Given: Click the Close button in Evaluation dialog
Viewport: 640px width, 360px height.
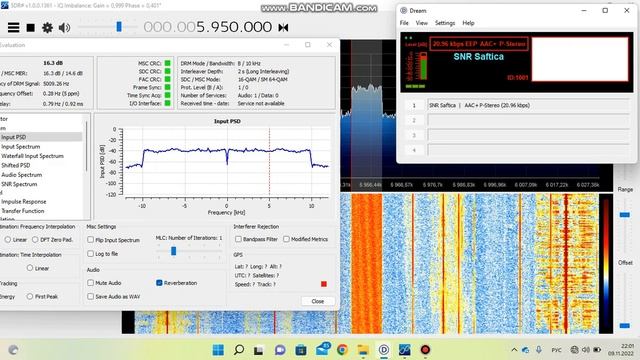Looking at the screenshot, I should point(318,301).
